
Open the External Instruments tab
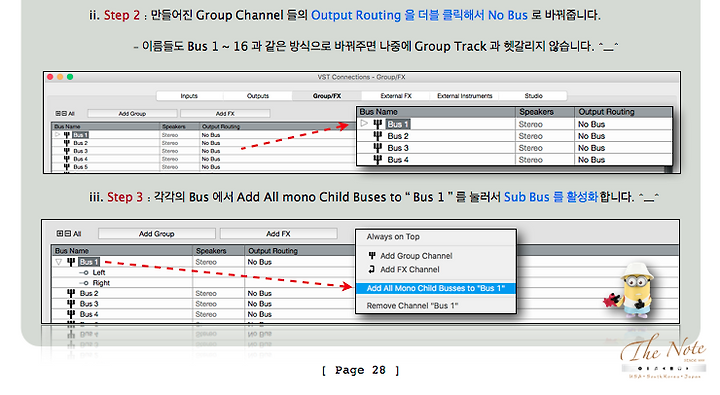[x=465, y=96]
